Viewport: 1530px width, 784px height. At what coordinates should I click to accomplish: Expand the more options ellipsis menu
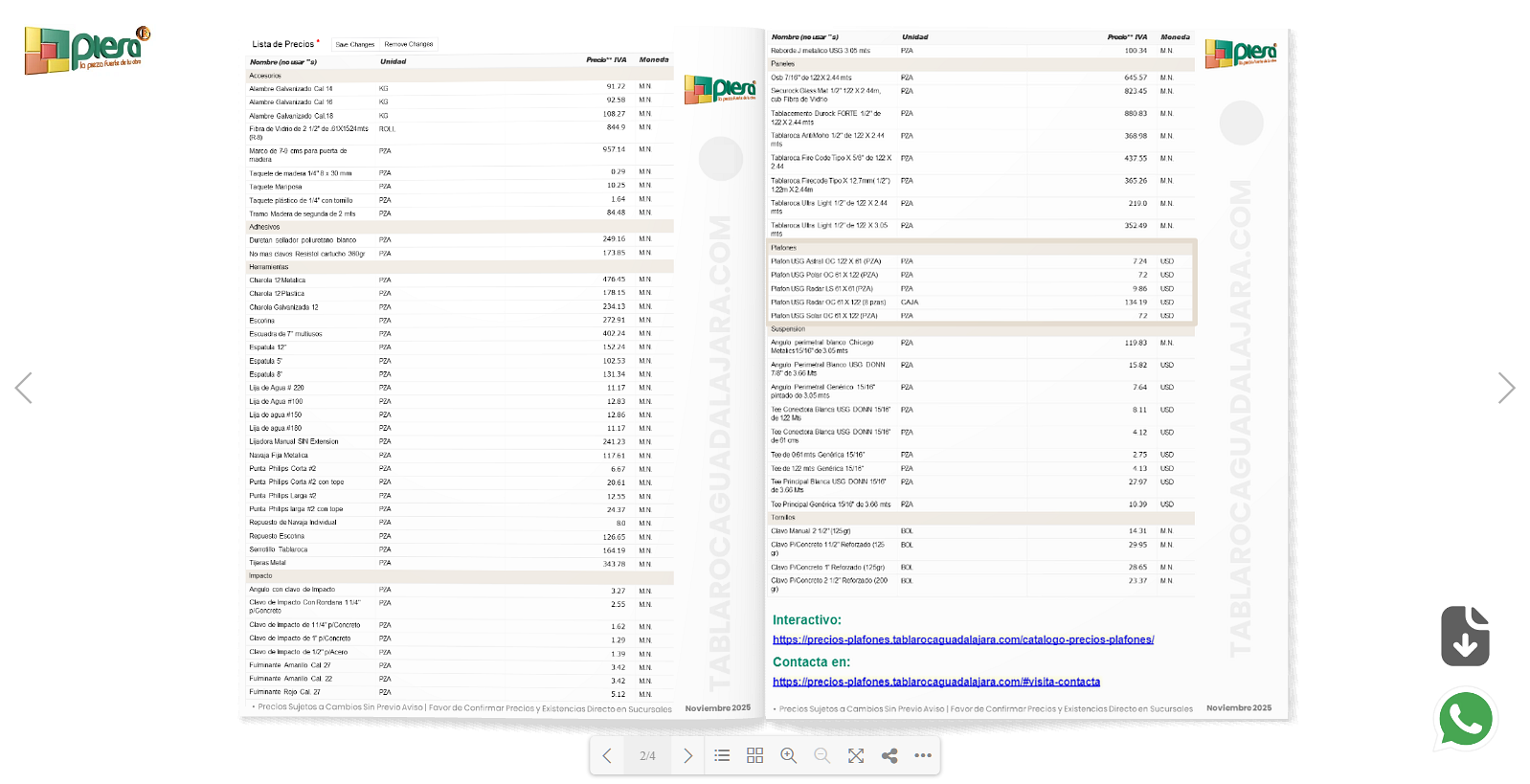[x=923, y=755]
